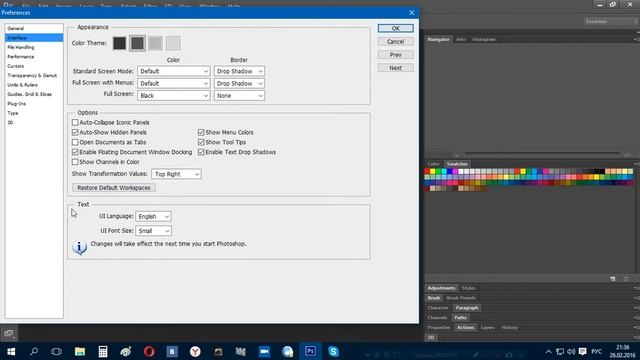640x360 pixels.
Task: Toggle Auto-Show Hidden Panels checkbox
Action: point(75,132)
